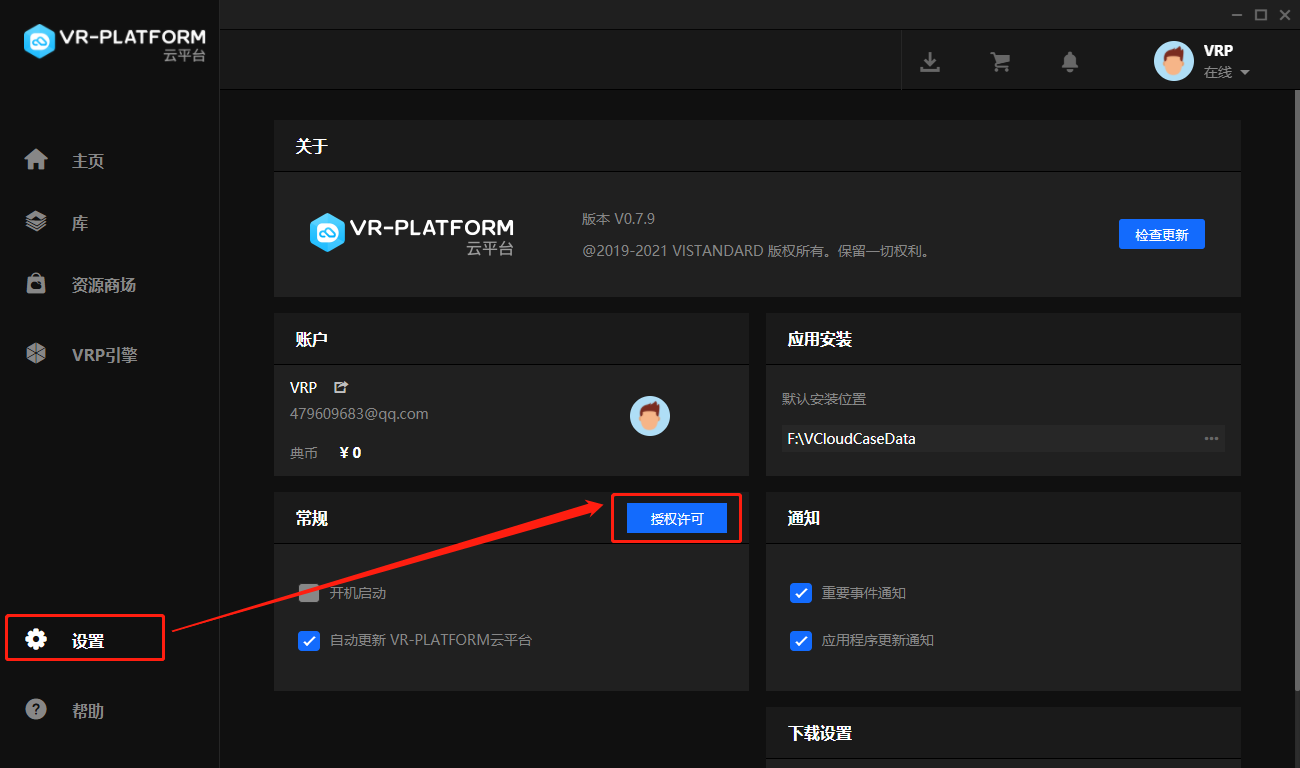Open the downloads icon in top bar
The height and width of the screenshot is (768, 1300).
930,62
